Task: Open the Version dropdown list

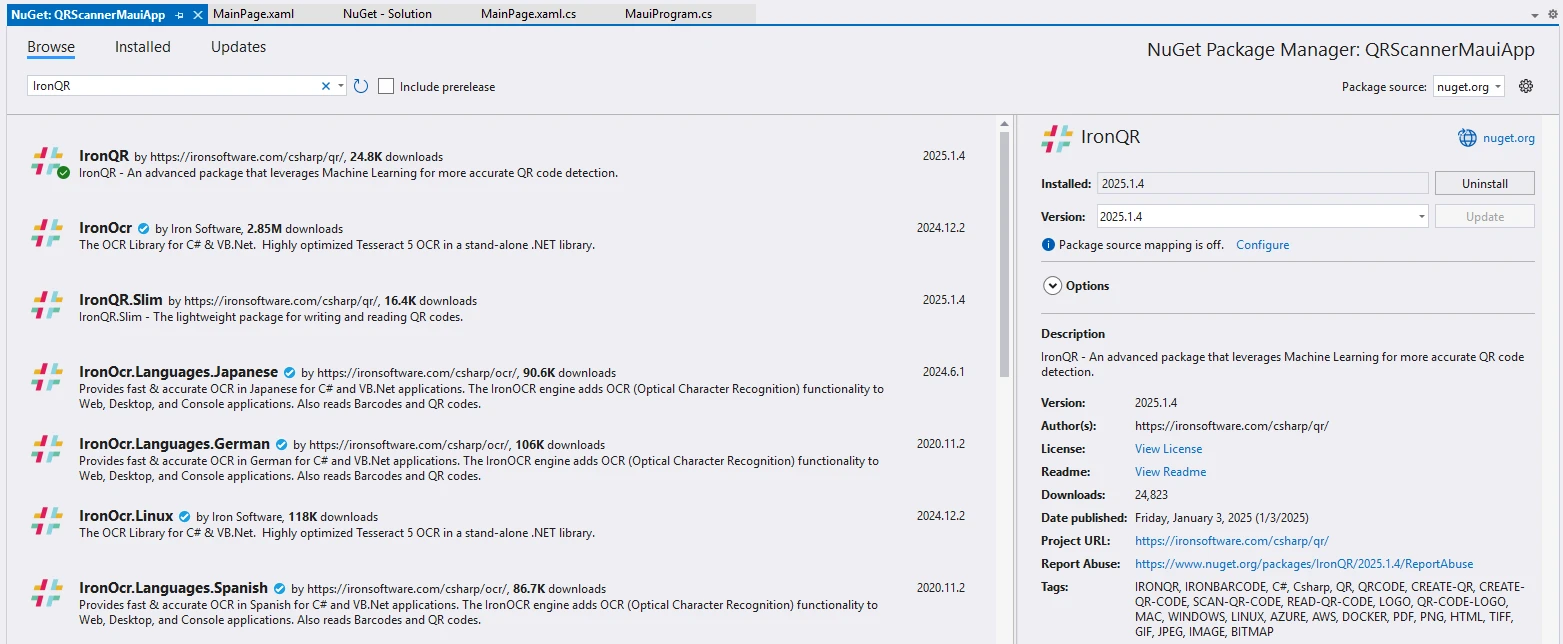Action: (1421, 217)
